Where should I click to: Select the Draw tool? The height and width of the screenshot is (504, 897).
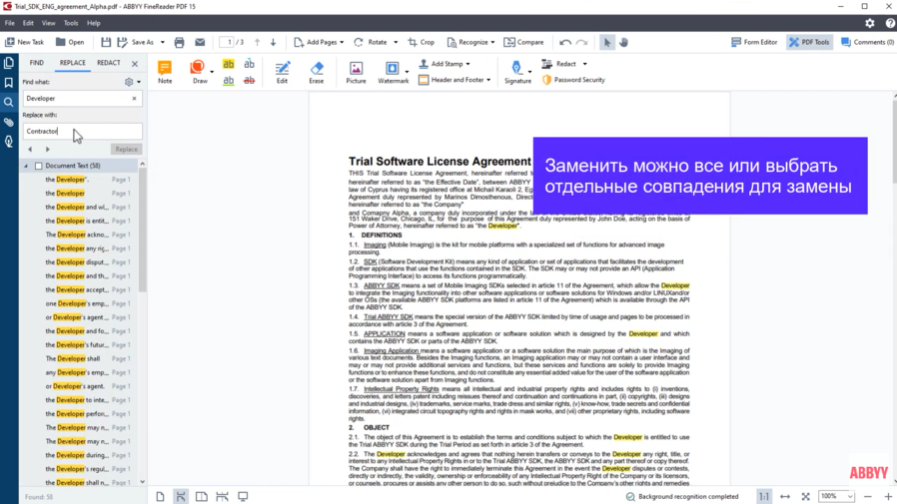click(x=199, y=72)
